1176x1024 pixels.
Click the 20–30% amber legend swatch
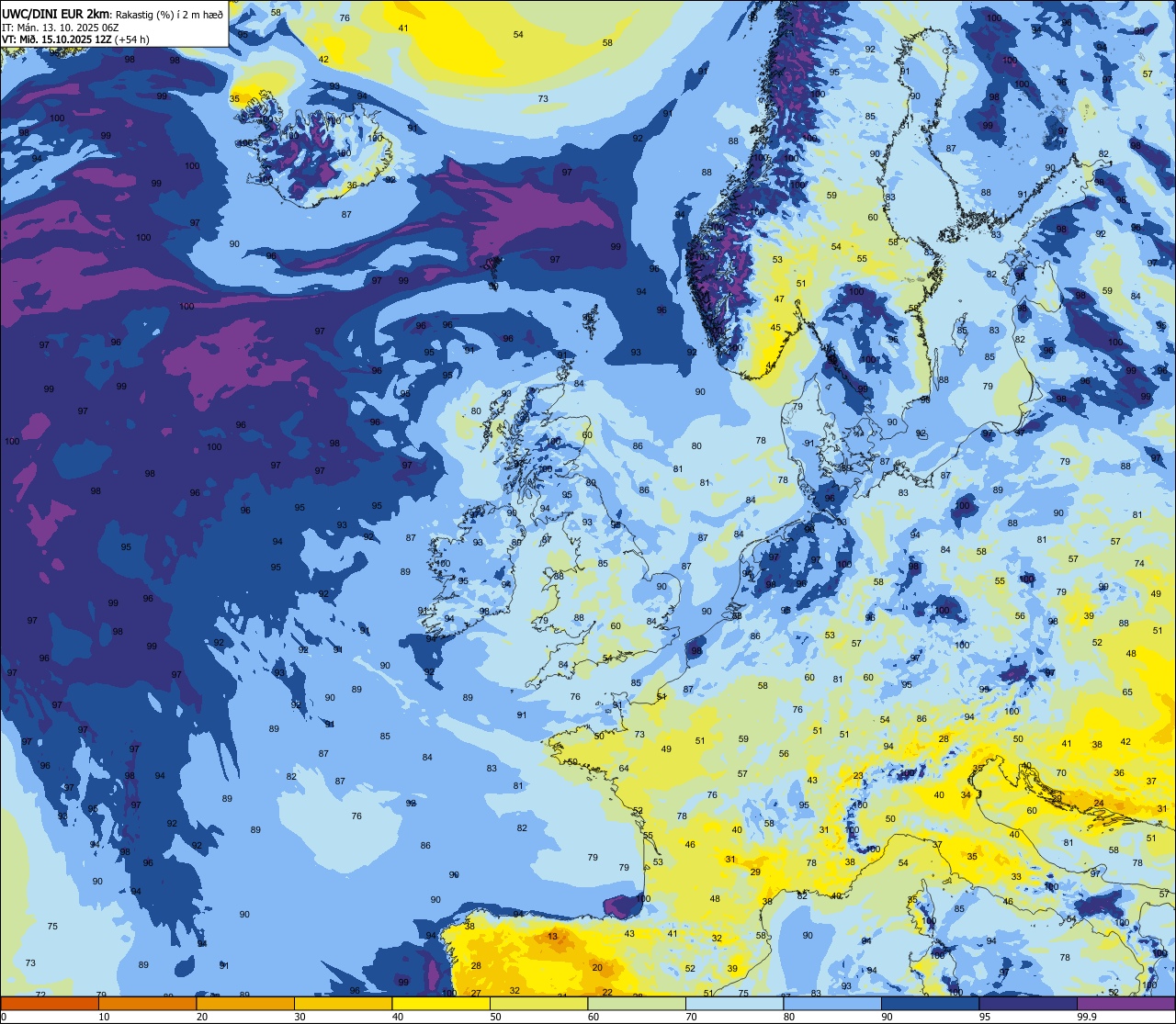tap(245, 1004)
